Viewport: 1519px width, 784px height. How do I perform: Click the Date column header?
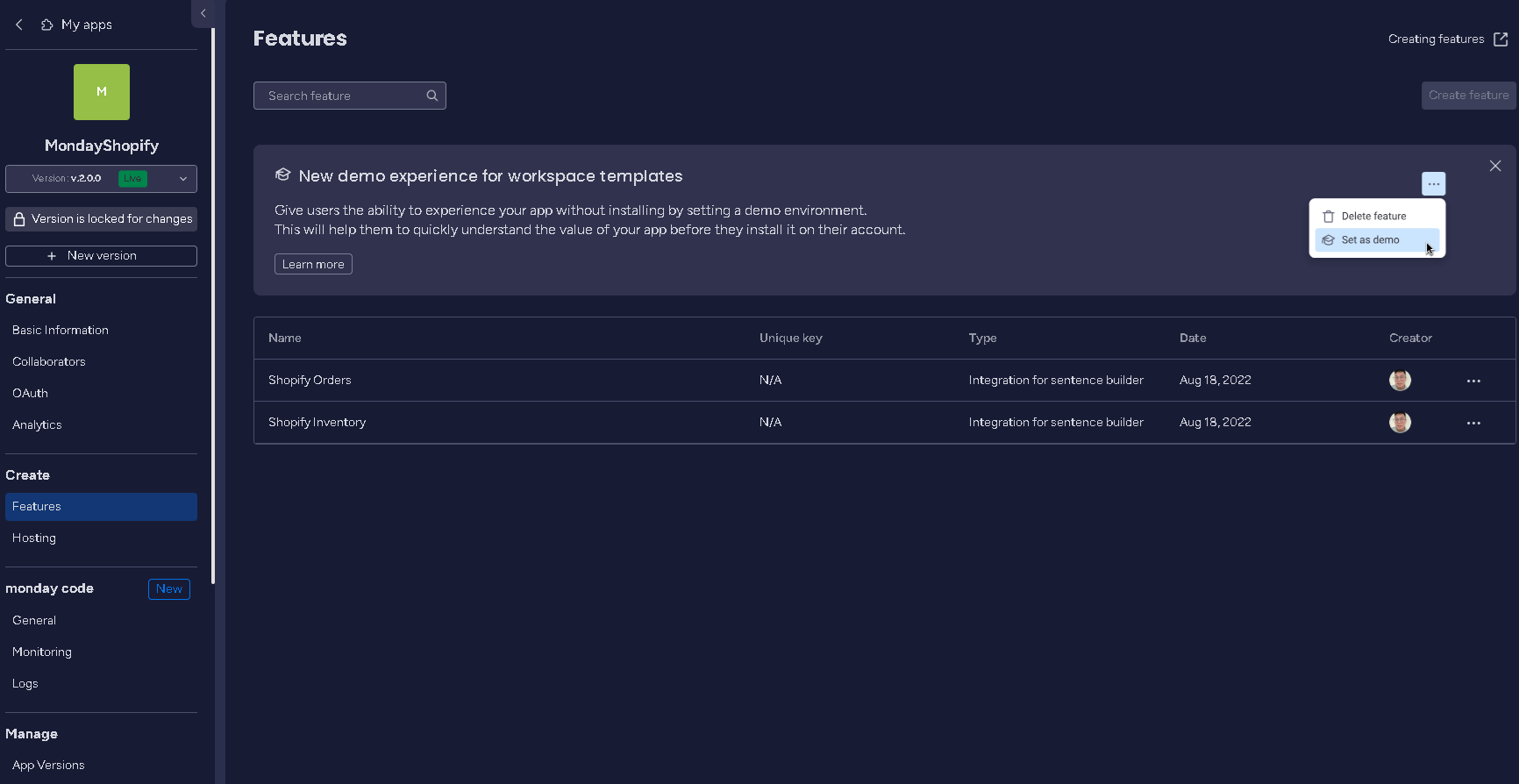pos(1193,339)
